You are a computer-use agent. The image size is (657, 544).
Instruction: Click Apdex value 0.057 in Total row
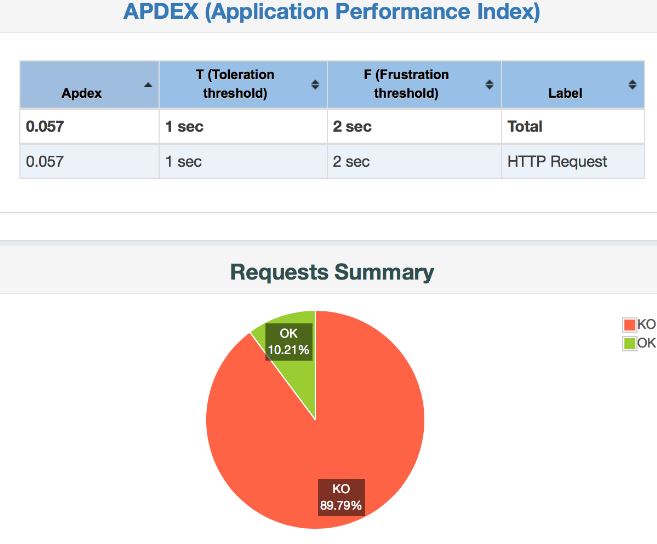click(45, 127)
